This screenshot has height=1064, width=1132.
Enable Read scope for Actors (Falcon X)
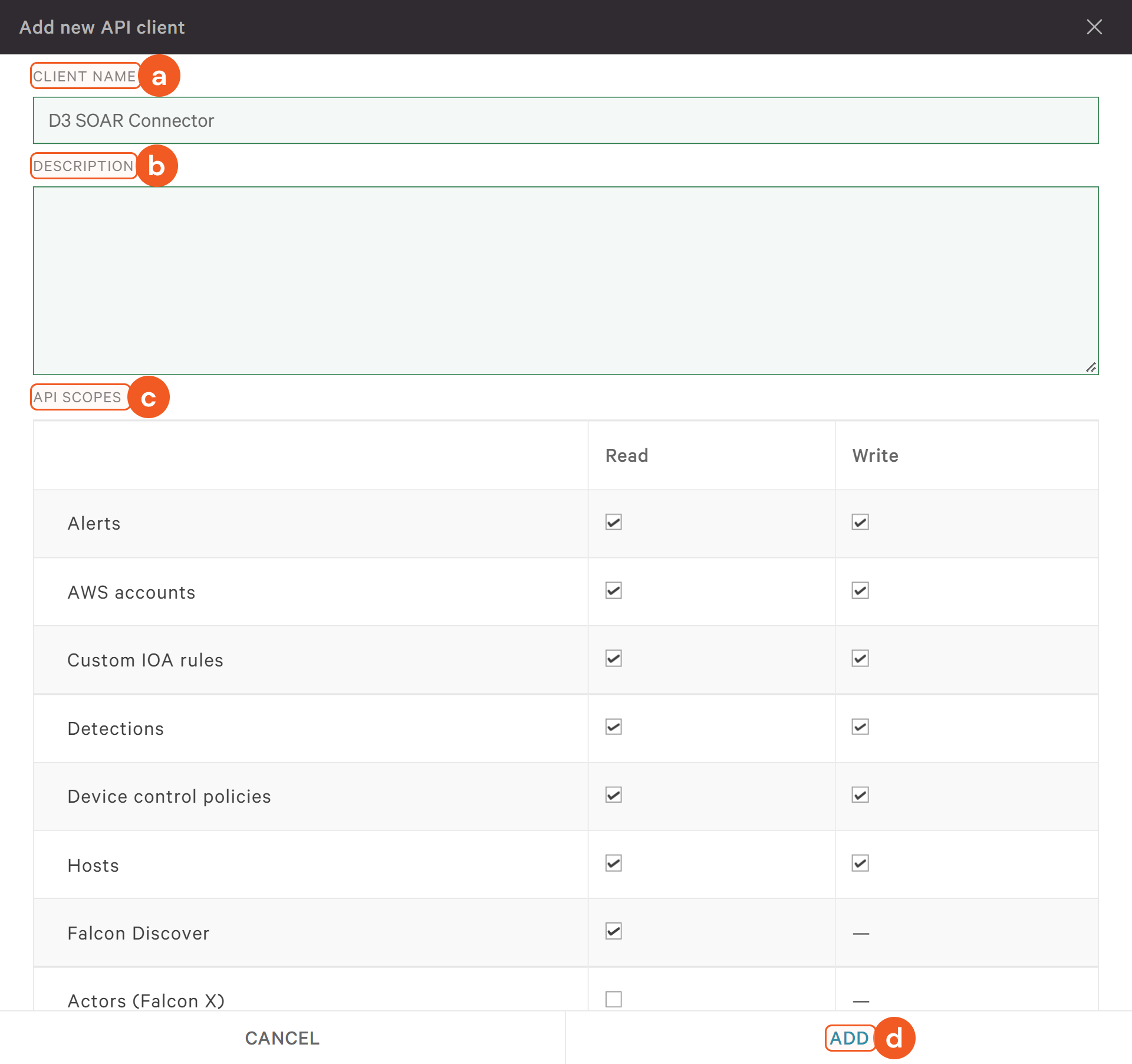(x=613, y=999)
